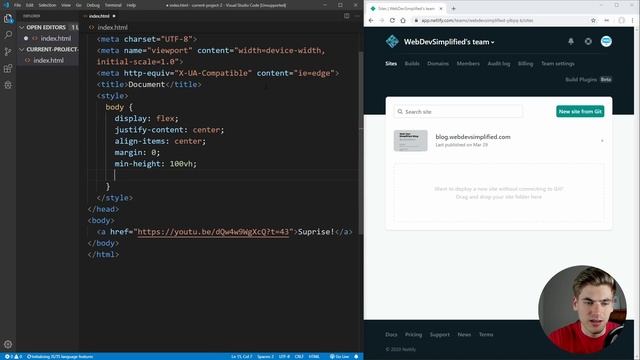The image size is (640, 360).
Task: Click the Netlify logo
Action: (x=392, y=41)
